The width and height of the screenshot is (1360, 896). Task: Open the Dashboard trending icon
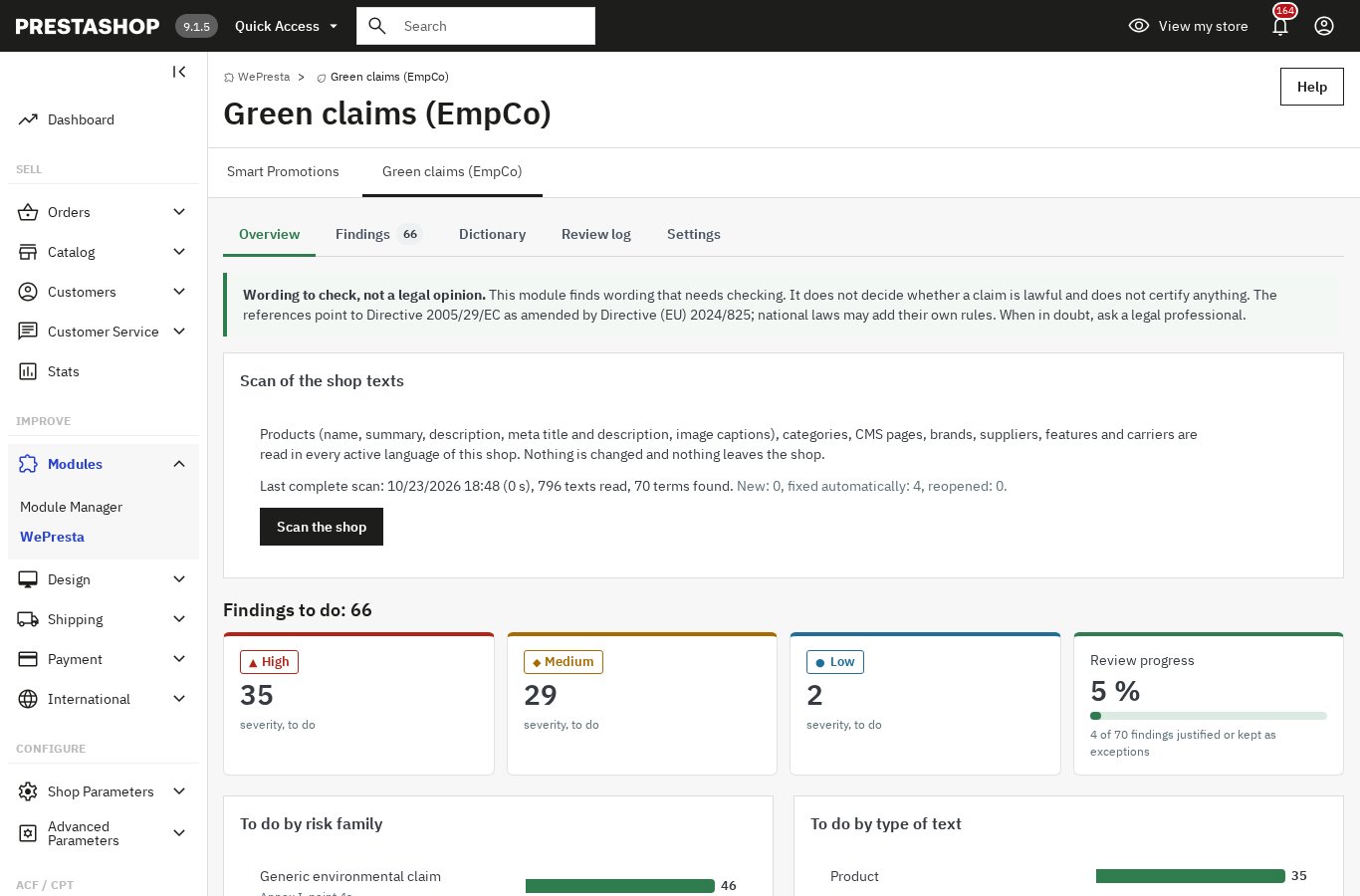coord(28,119)
